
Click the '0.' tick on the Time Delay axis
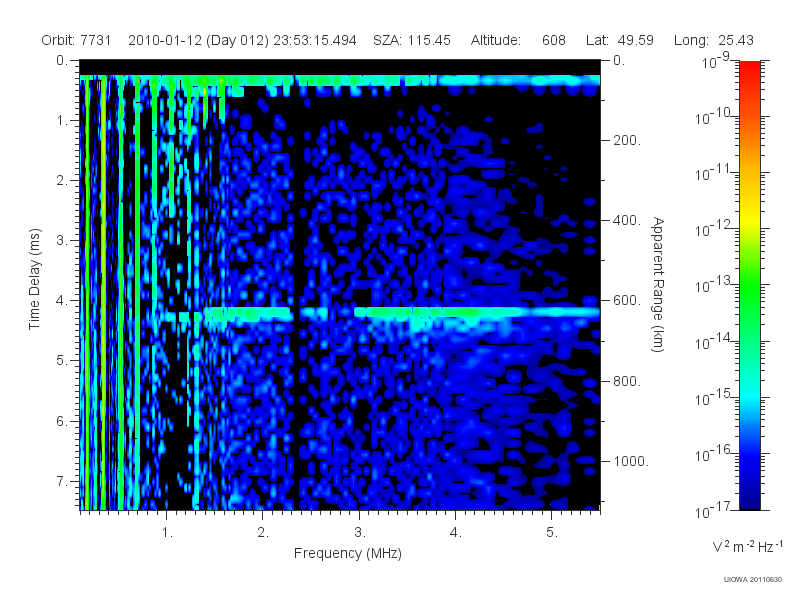pos(62,61)
